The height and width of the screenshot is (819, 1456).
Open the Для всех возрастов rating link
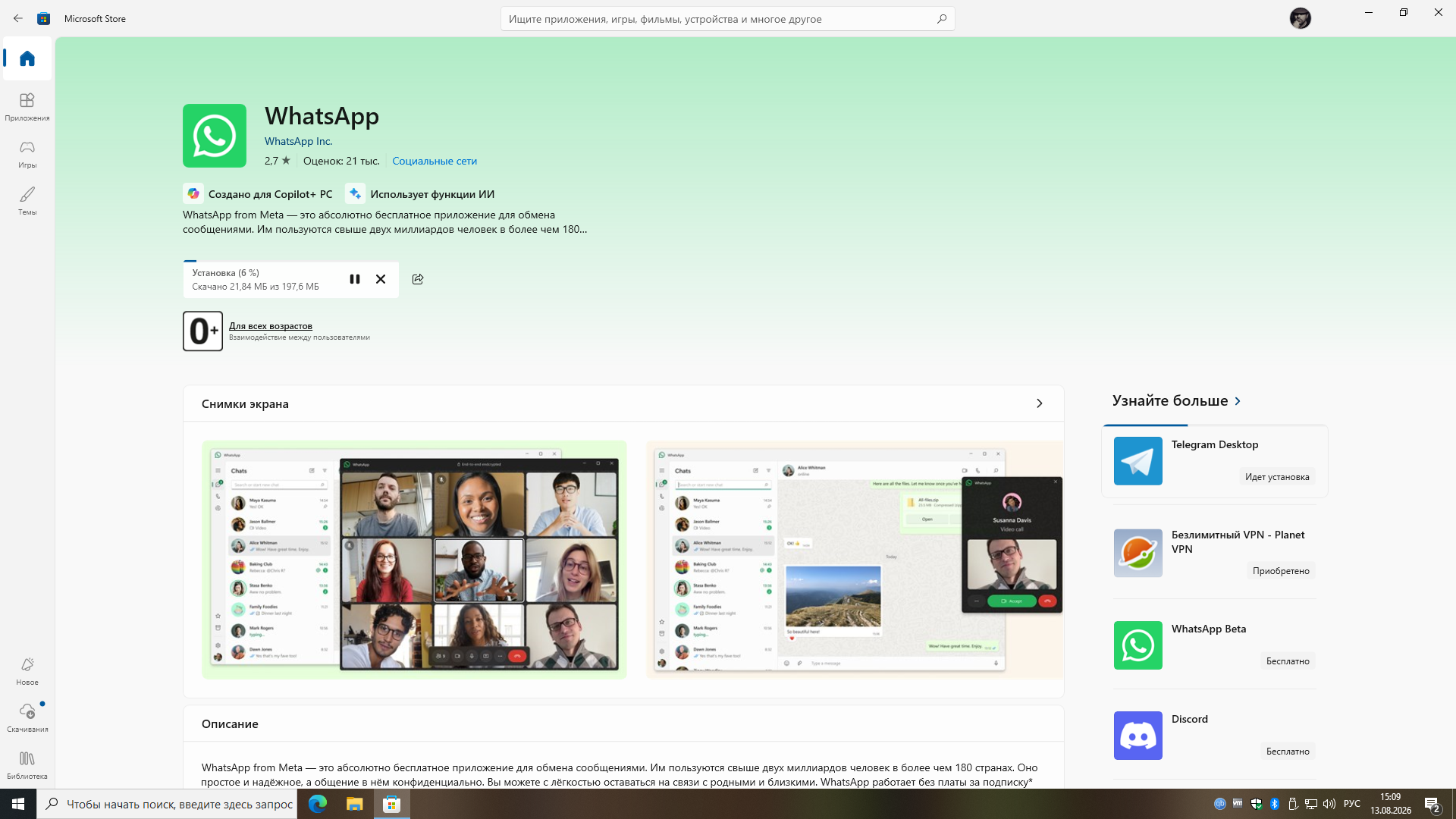(271, 326)
